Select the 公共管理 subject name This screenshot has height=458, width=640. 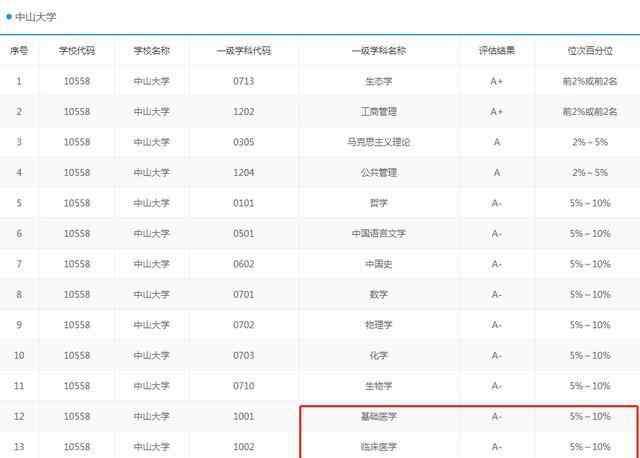(x=379, y=173)
